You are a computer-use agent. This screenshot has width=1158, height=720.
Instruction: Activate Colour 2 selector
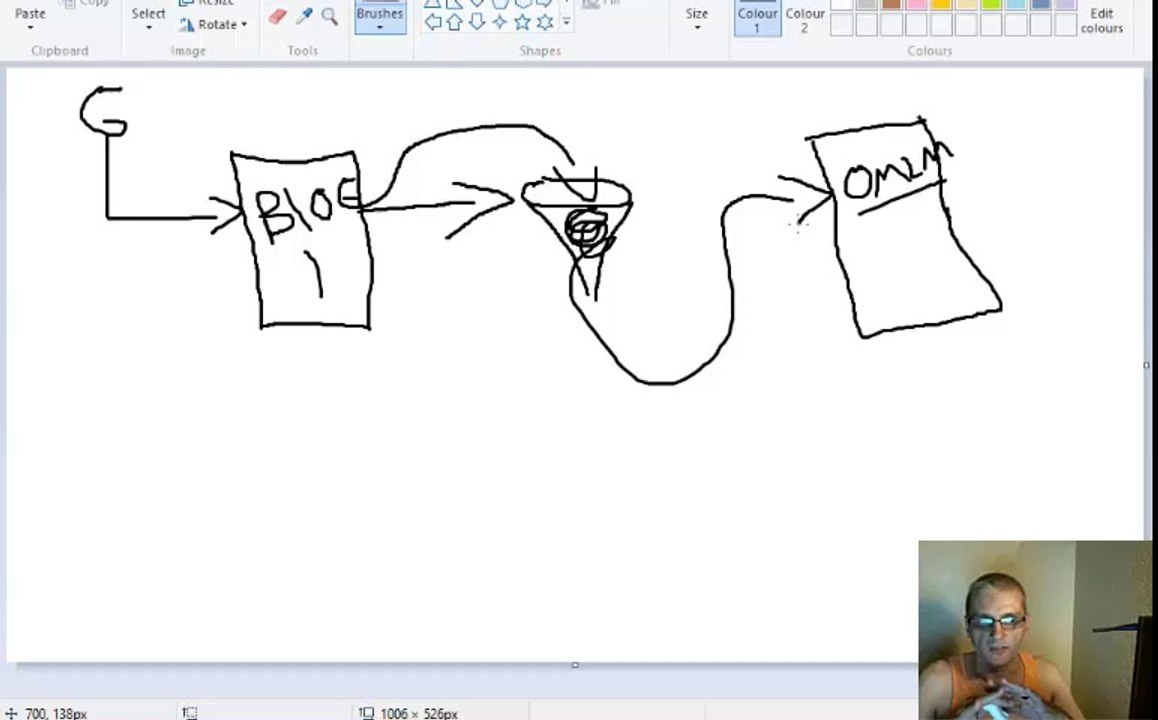click(x=805, y=20)
